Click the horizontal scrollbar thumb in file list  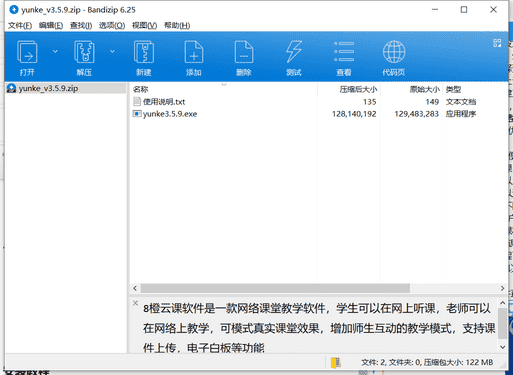click(x=275, y=288)
